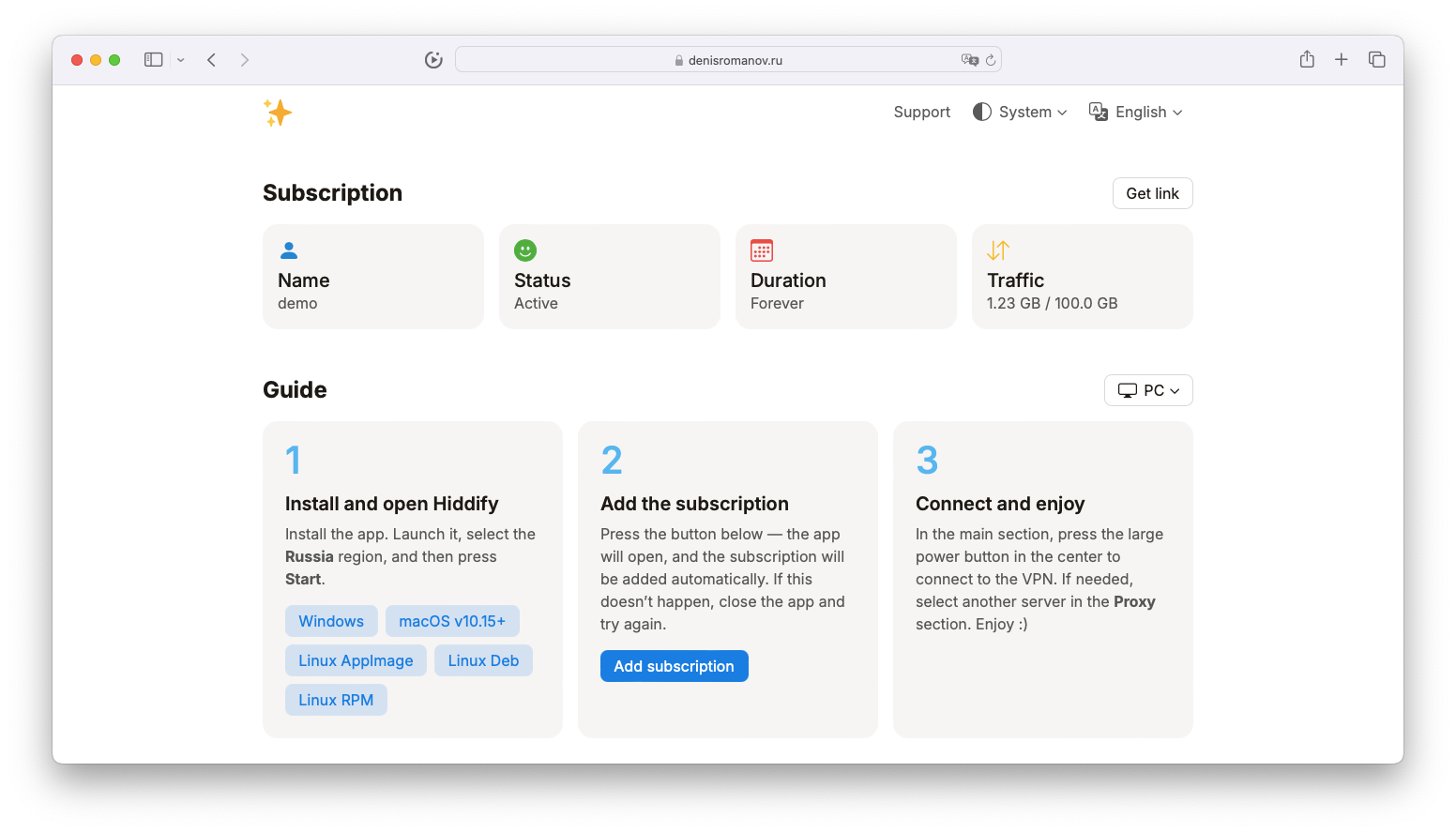
Task: Click the reload page icon
Action: pos(991,60)
